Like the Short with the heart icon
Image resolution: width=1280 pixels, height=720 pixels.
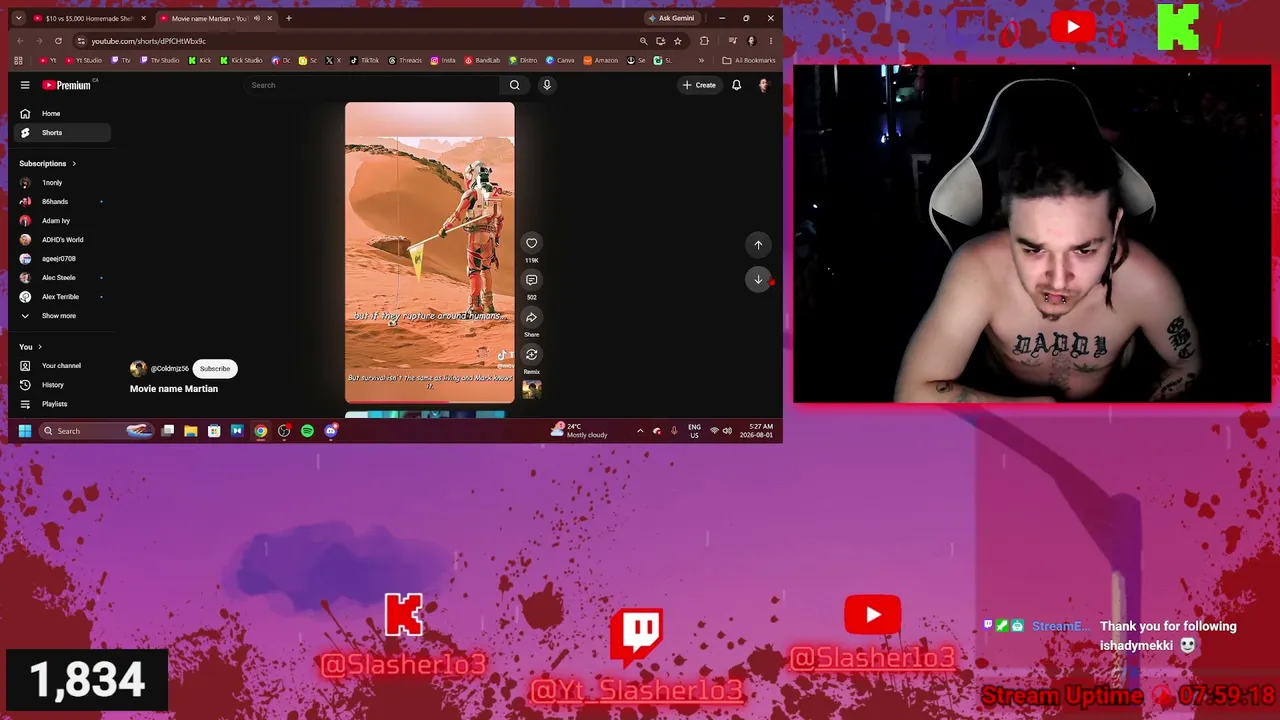pos(531,243)
